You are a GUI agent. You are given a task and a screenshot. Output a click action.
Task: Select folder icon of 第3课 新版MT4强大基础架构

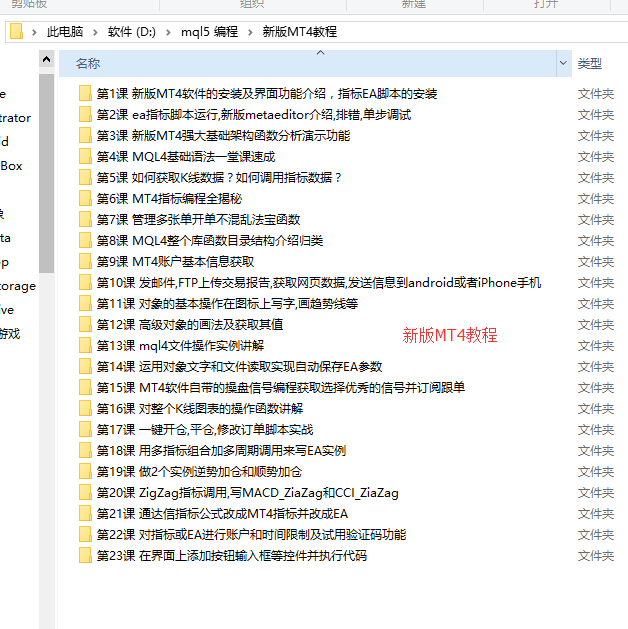click(x=85, y=135)
